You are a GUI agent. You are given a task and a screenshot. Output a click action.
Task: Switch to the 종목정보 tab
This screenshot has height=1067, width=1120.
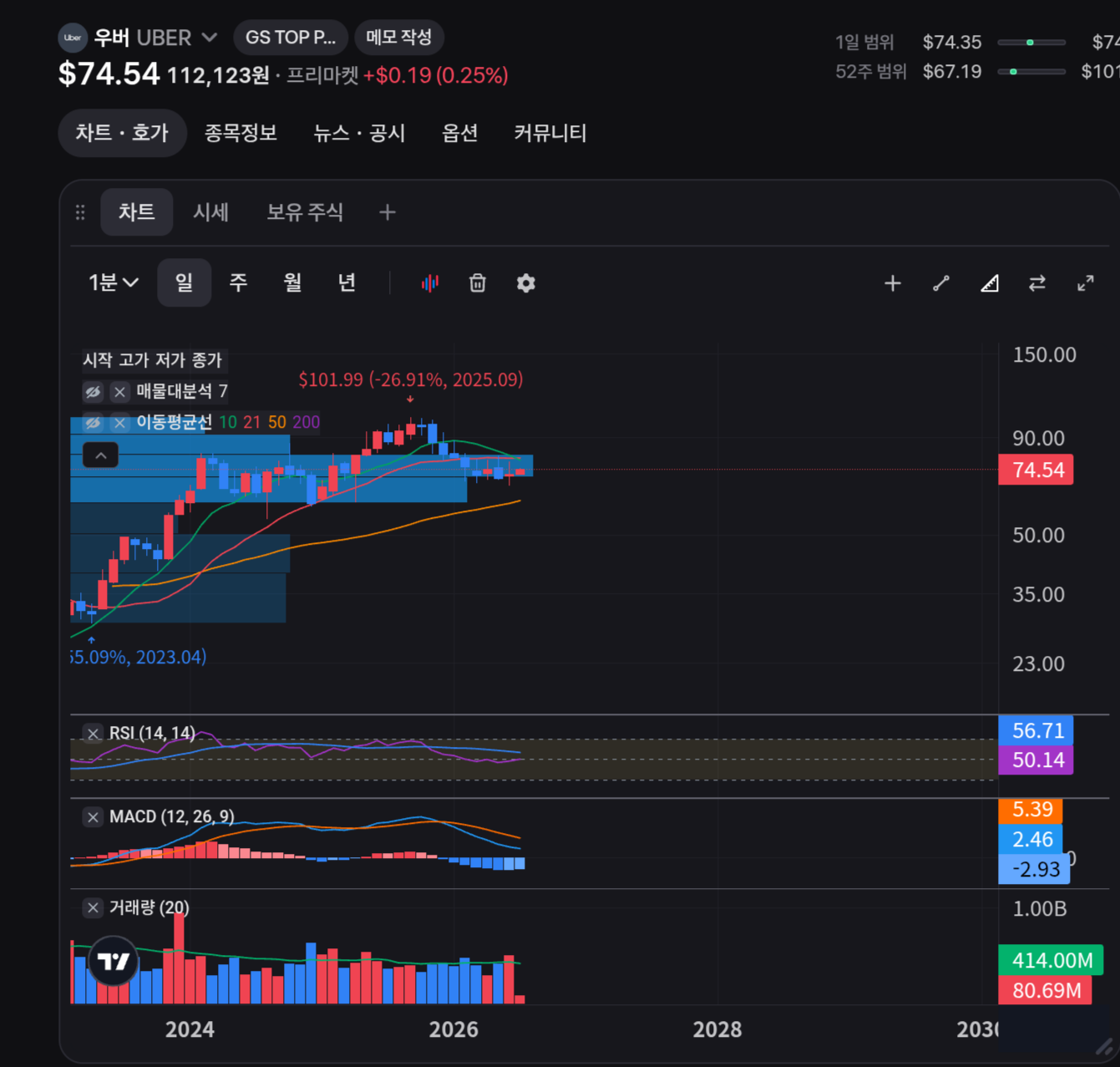(x=241, y=133)
